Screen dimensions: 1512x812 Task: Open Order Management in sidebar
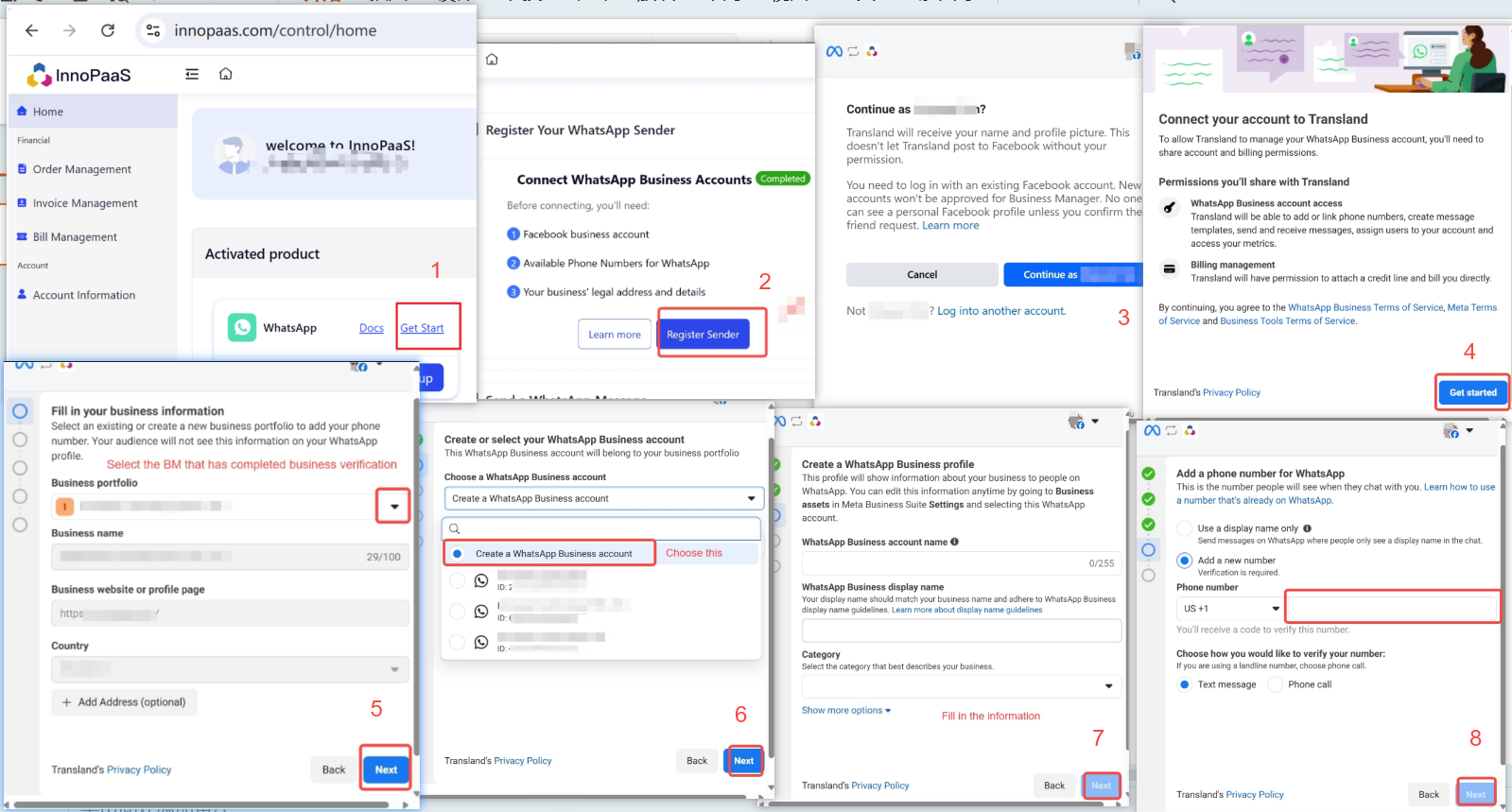82,169
